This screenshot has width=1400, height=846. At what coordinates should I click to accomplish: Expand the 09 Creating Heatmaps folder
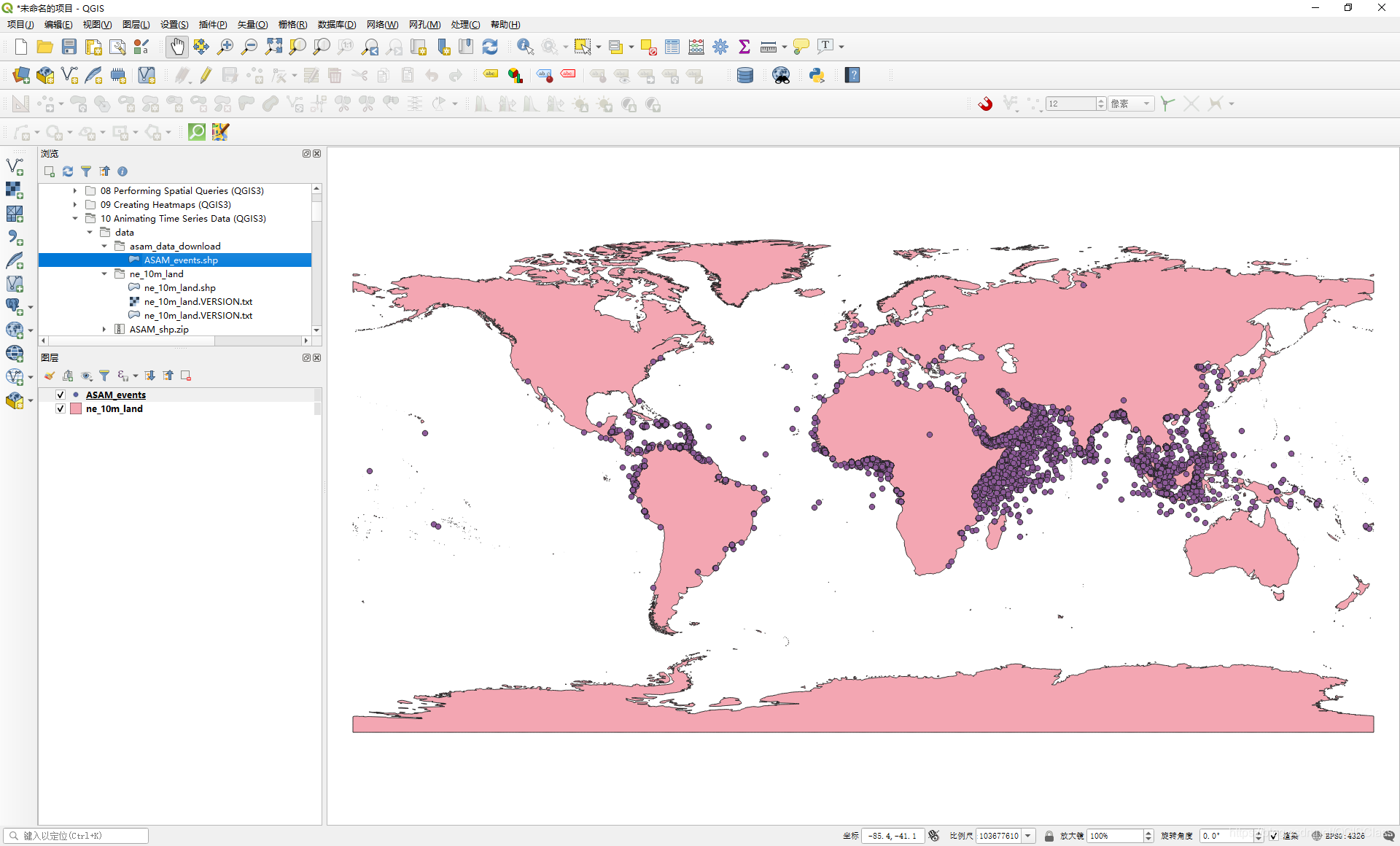(75, 204)
